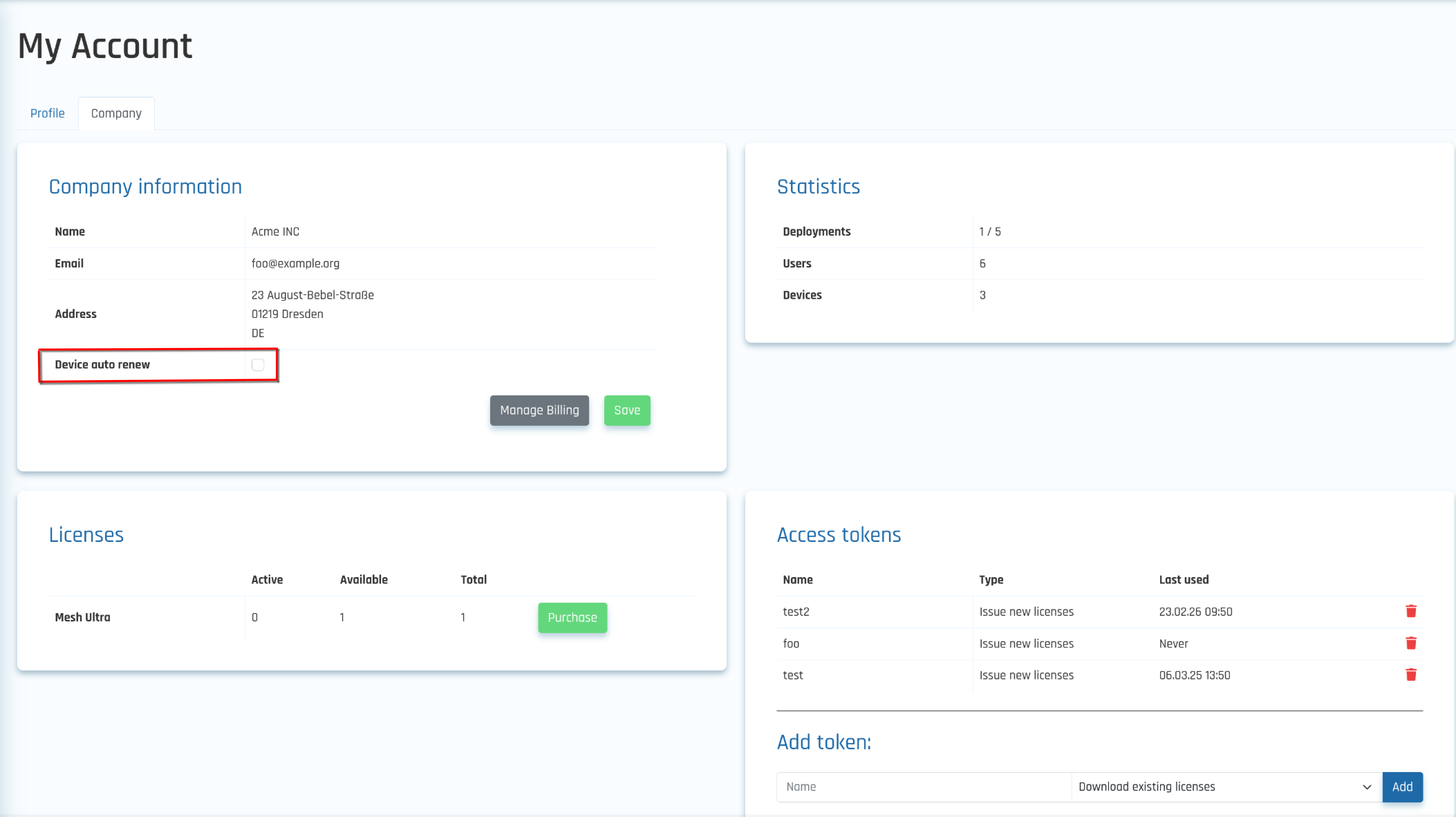This screenshot has height=817, width=1456.
Task: Delete the foo access token
Action: [1411, 643]
